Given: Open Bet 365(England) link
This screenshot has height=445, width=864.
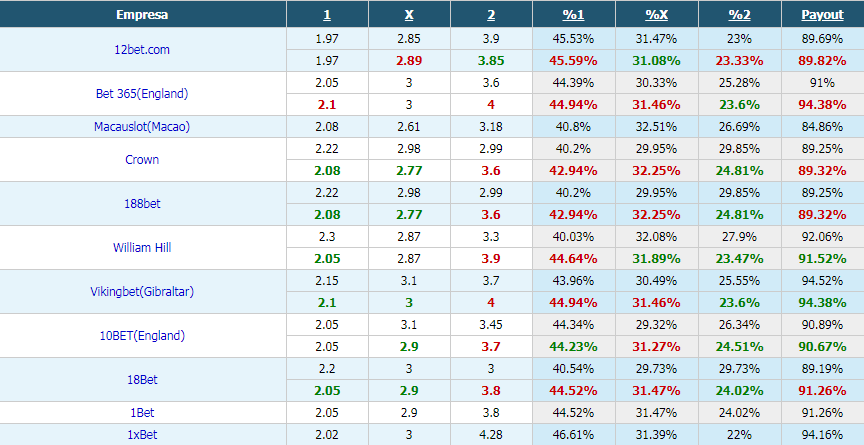Looking at the screenshot, I should pyautogui.click(x=142, y=94).
